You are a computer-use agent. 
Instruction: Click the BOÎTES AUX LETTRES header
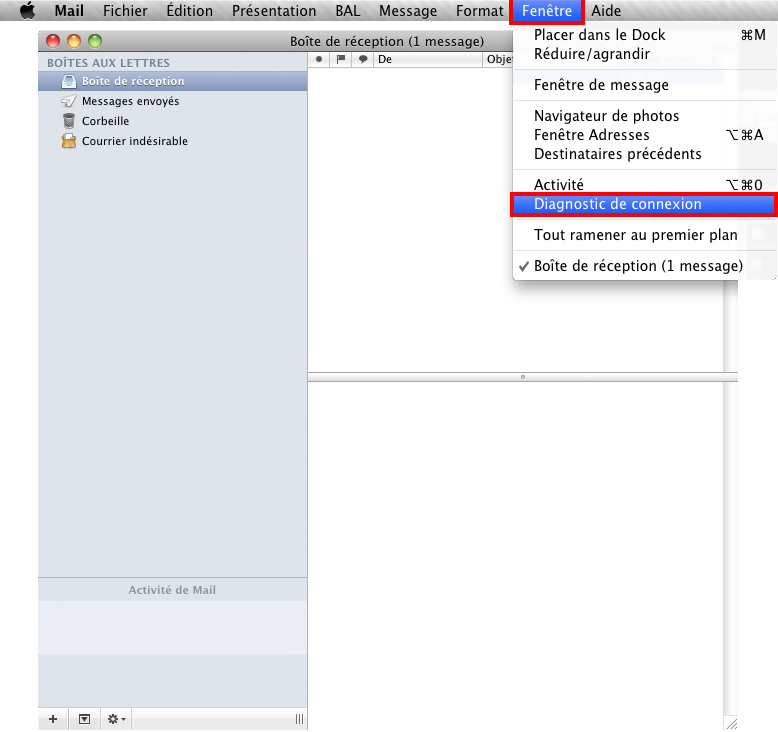pos(108,63)
